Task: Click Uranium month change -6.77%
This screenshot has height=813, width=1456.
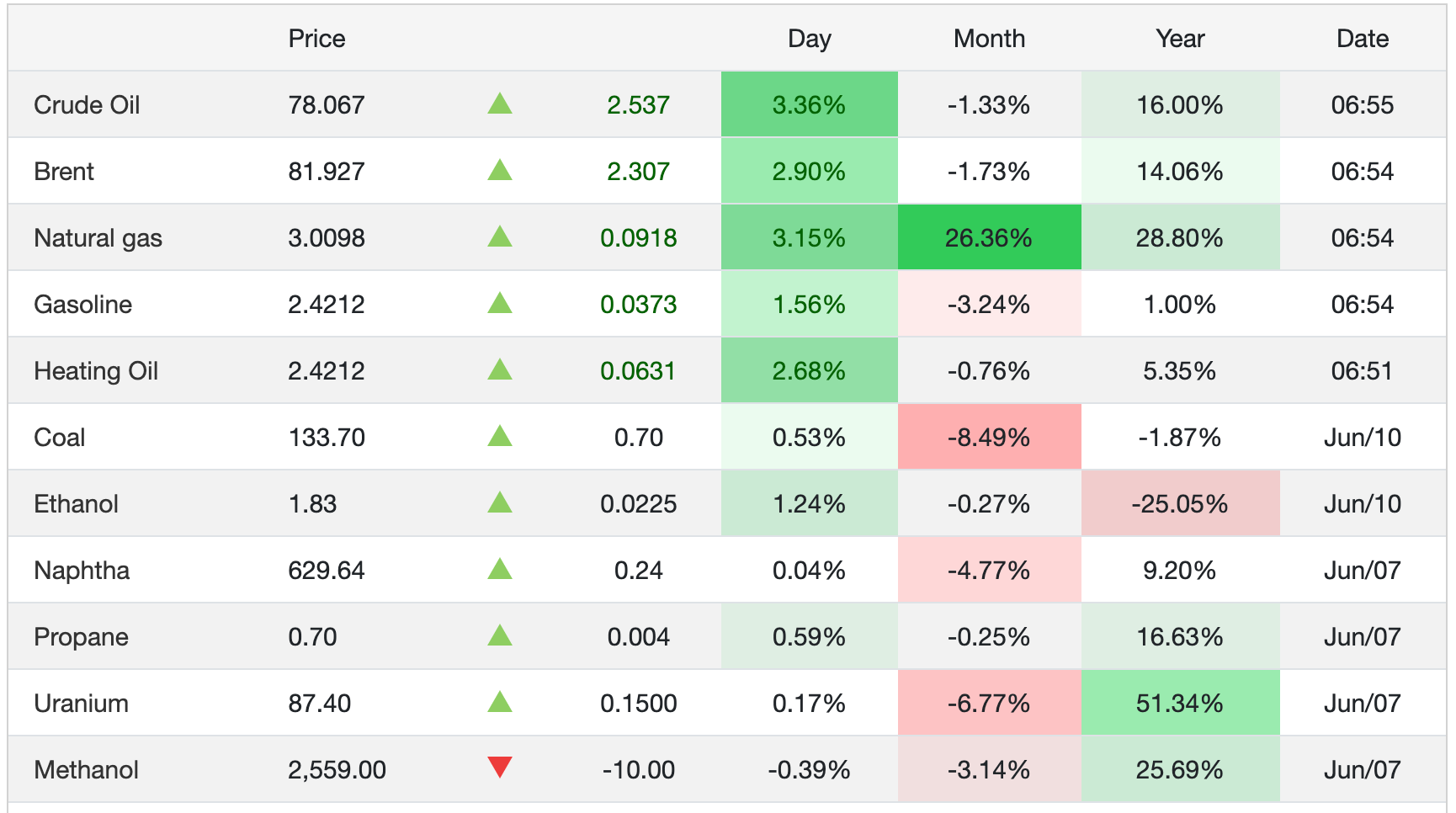Action: [989, 704]
